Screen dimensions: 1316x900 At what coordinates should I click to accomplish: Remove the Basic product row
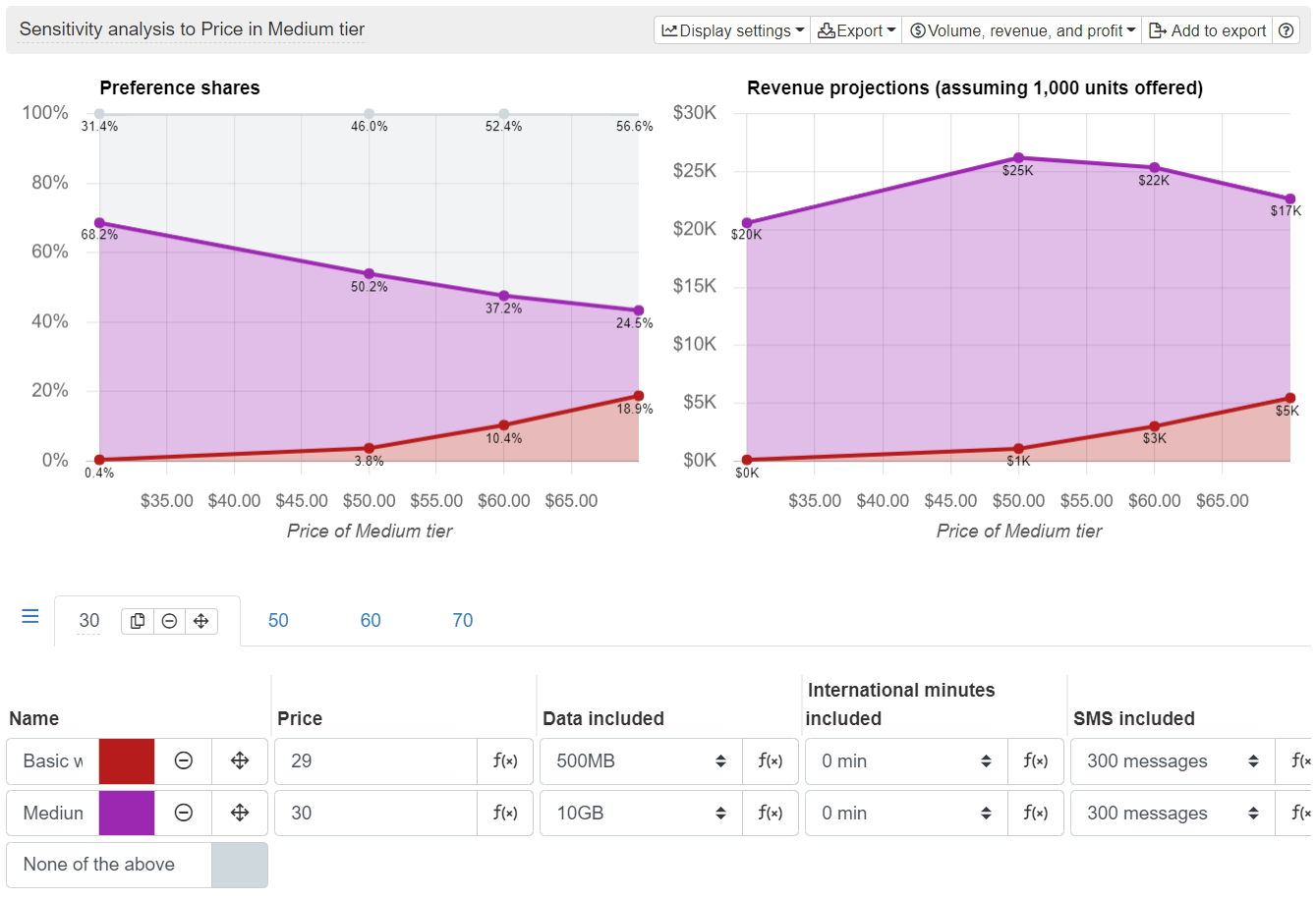click(184, 761)
